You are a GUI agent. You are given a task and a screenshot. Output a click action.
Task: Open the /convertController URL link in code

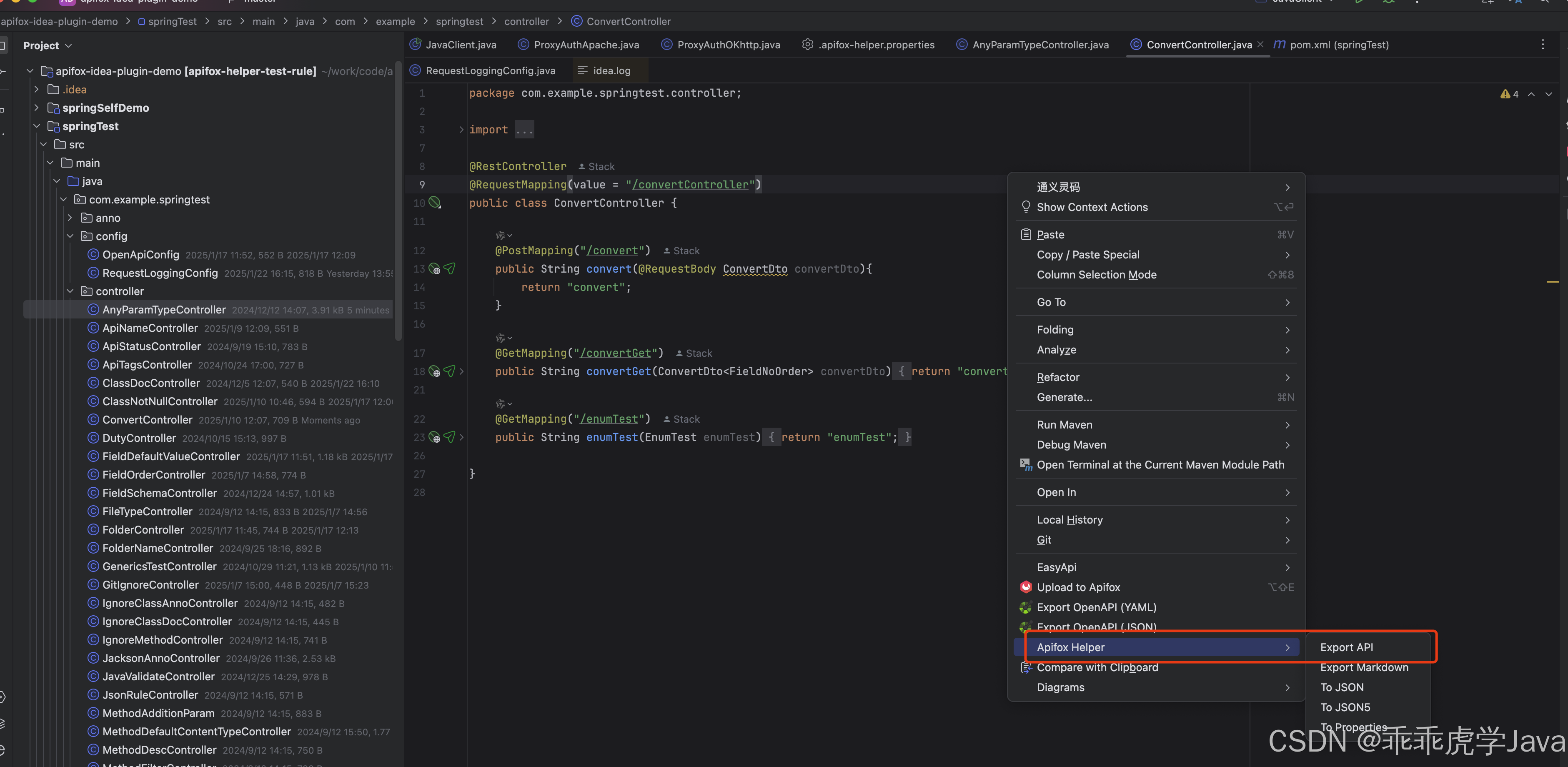tap(690, 184)
